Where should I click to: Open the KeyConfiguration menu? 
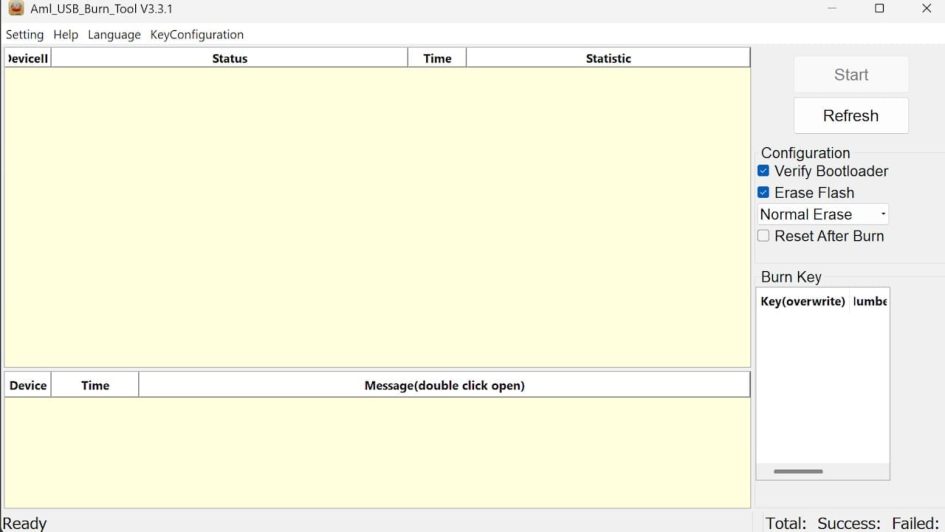[197, 34]
